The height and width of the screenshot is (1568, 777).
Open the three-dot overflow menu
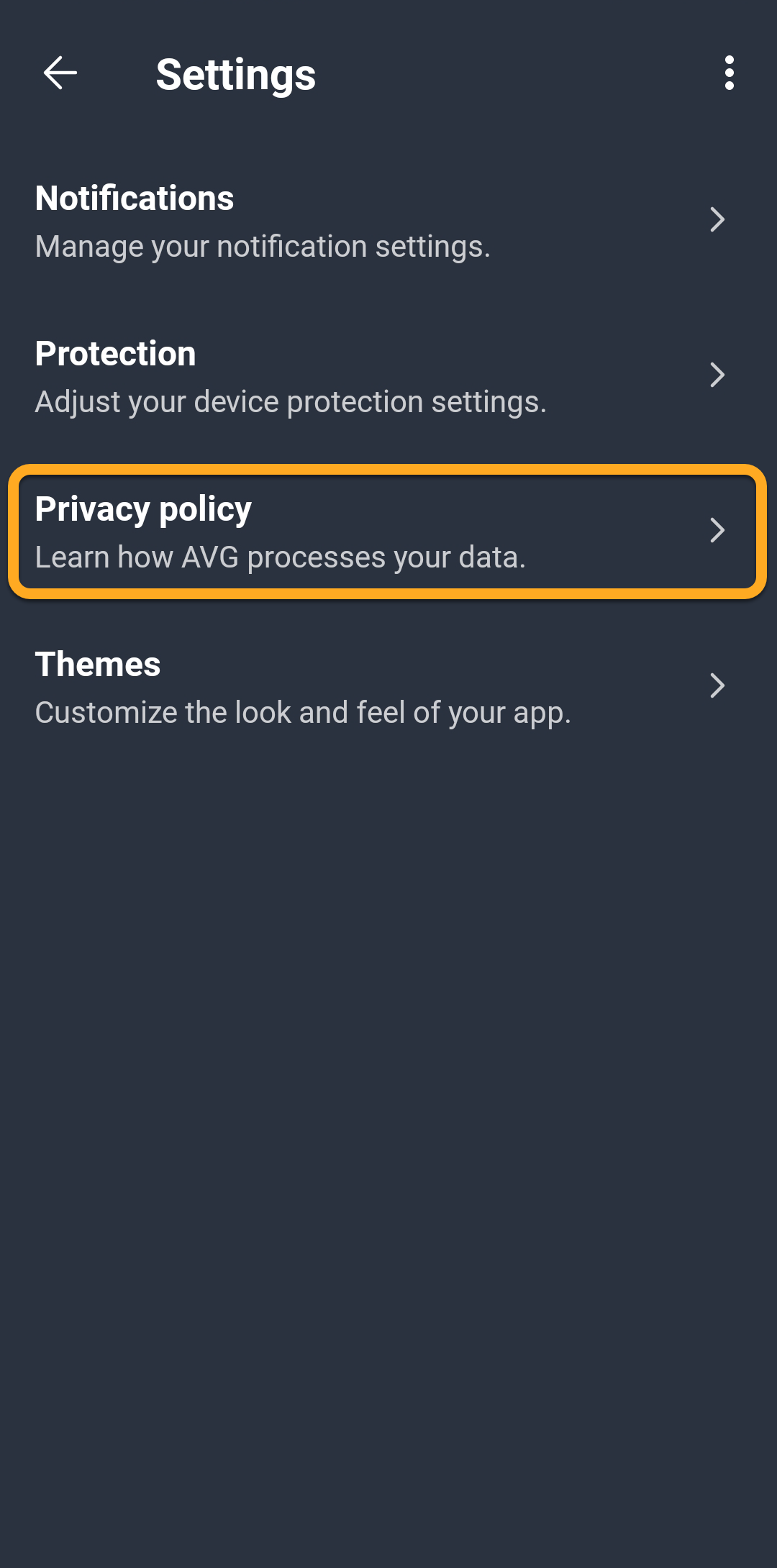[x=729, y=73]
